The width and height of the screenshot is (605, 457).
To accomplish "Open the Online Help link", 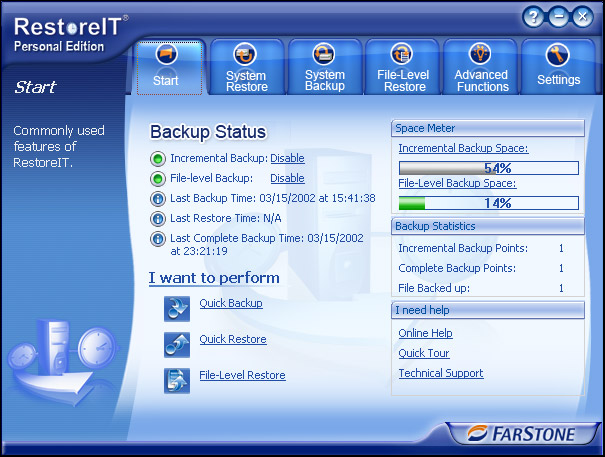I will (425, 333).
